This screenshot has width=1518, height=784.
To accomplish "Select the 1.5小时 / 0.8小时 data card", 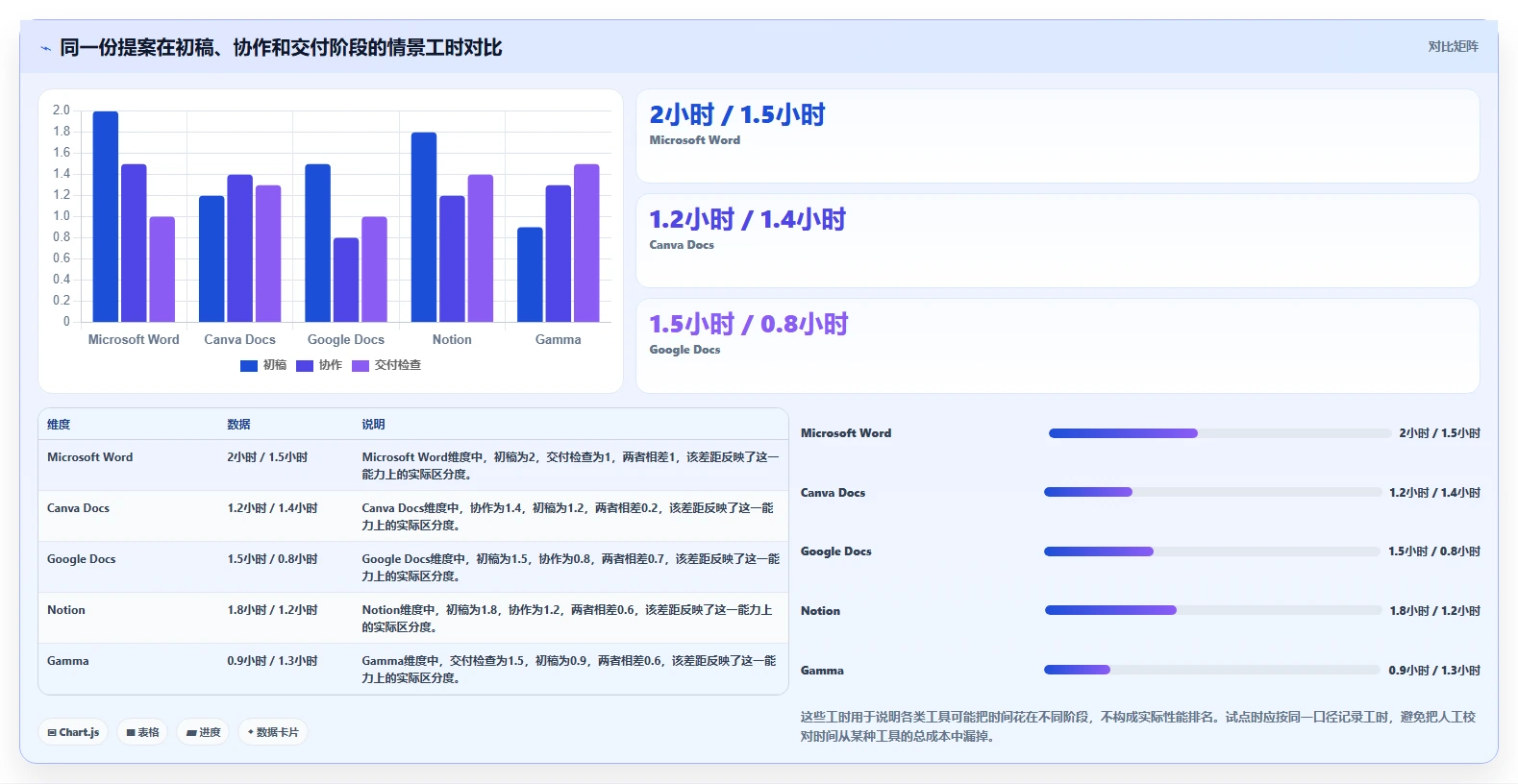I will (x=1058, y=346).
